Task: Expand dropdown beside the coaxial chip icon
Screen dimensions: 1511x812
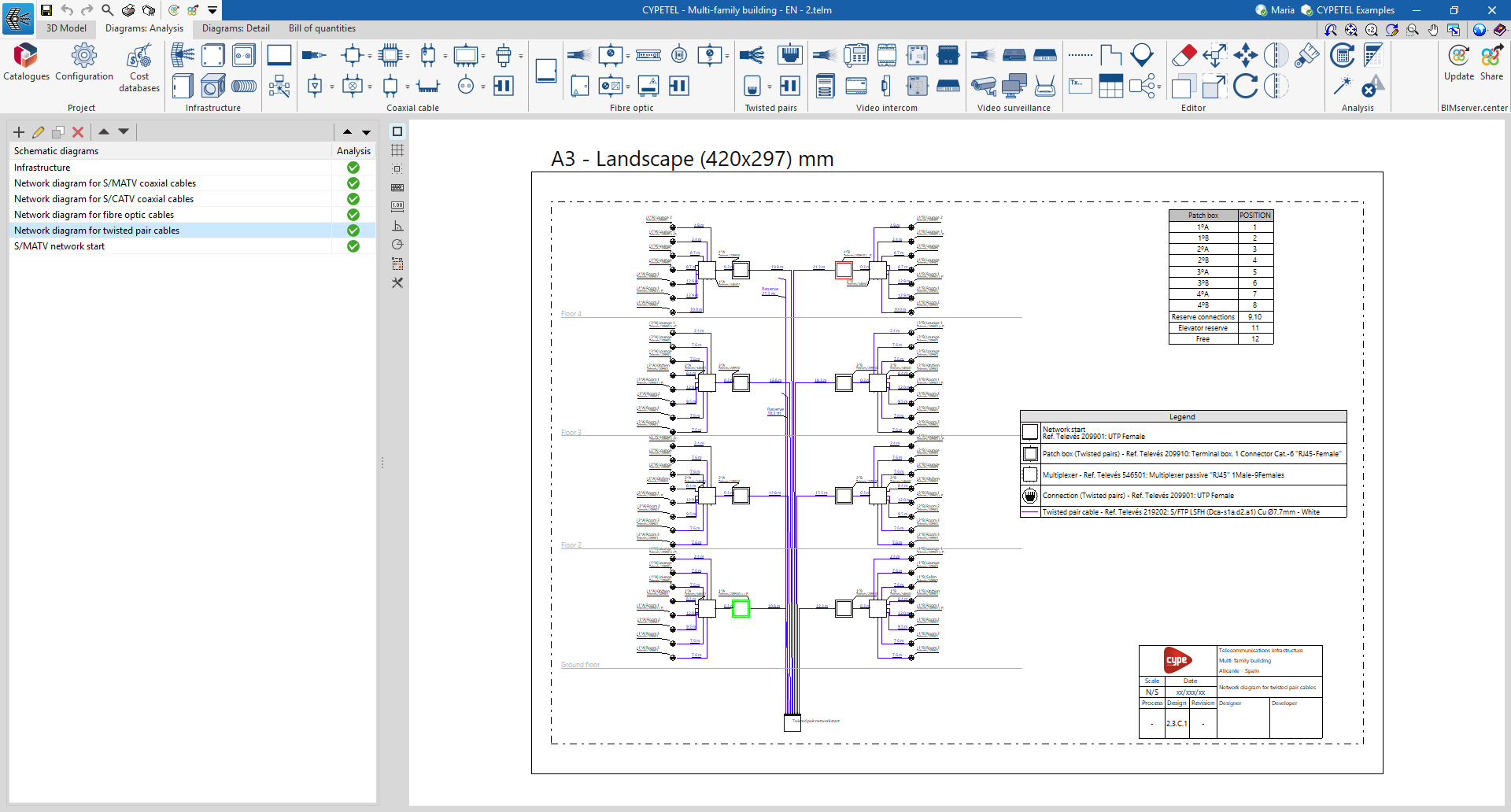Action: [x=408, y=57]
